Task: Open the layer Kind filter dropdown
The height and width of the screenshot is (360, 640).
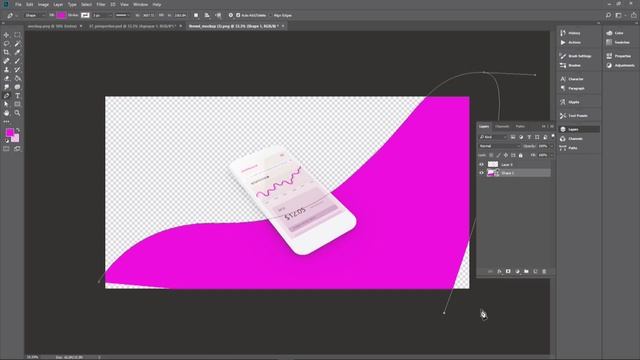Action: pyautogui.click(x=493, y=137)
